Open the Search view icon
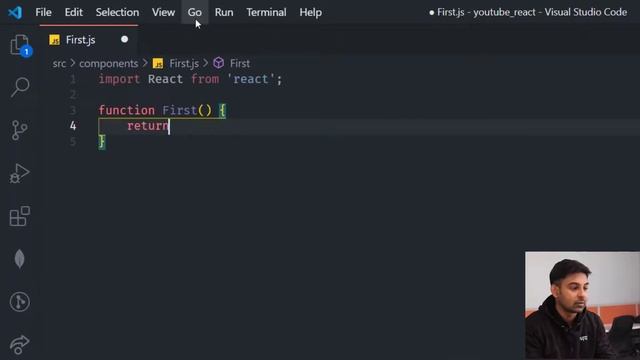 coord(20,87)
